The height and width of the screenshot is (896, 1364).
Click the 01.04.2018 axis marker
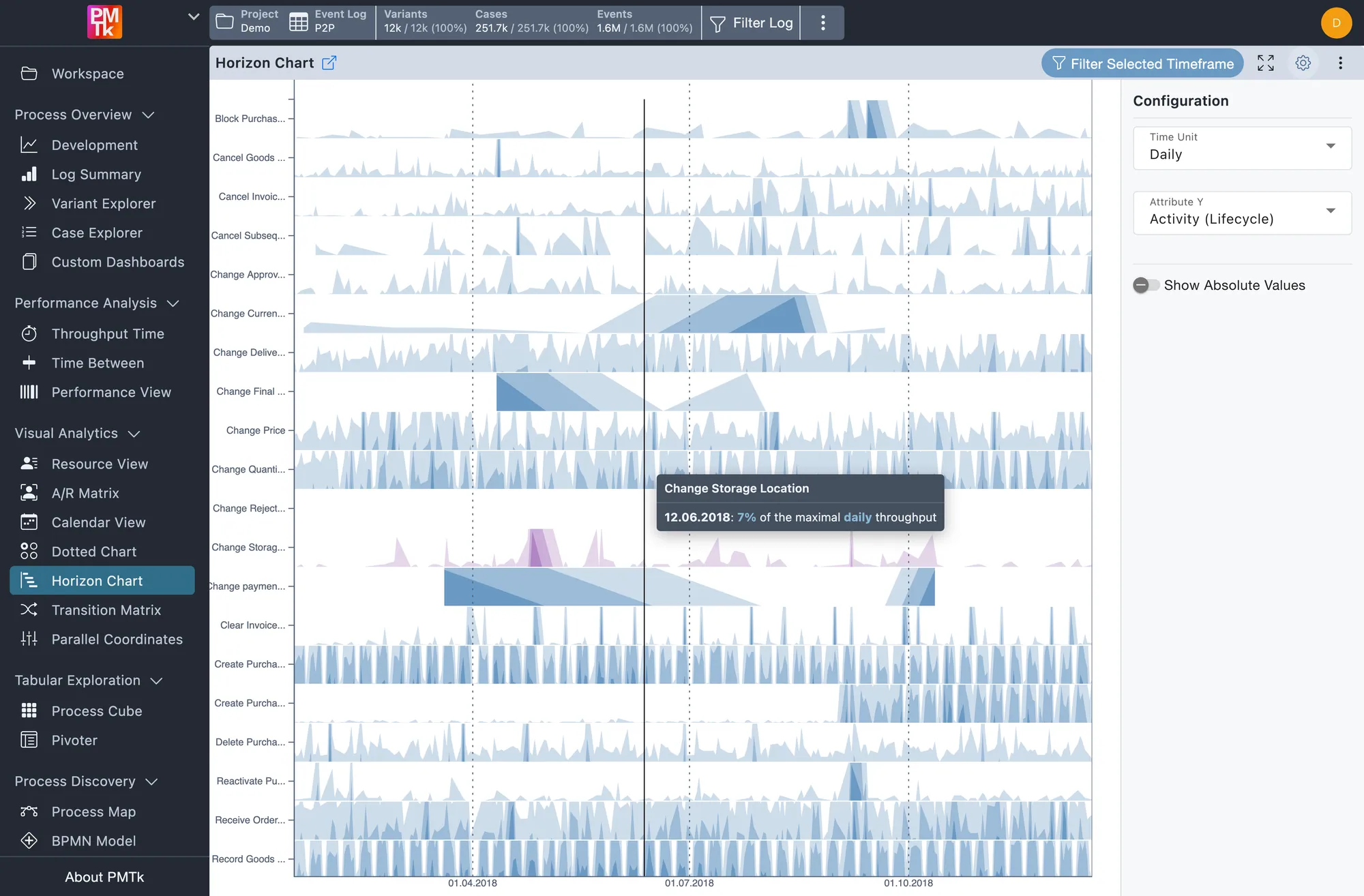click(473, 883)
